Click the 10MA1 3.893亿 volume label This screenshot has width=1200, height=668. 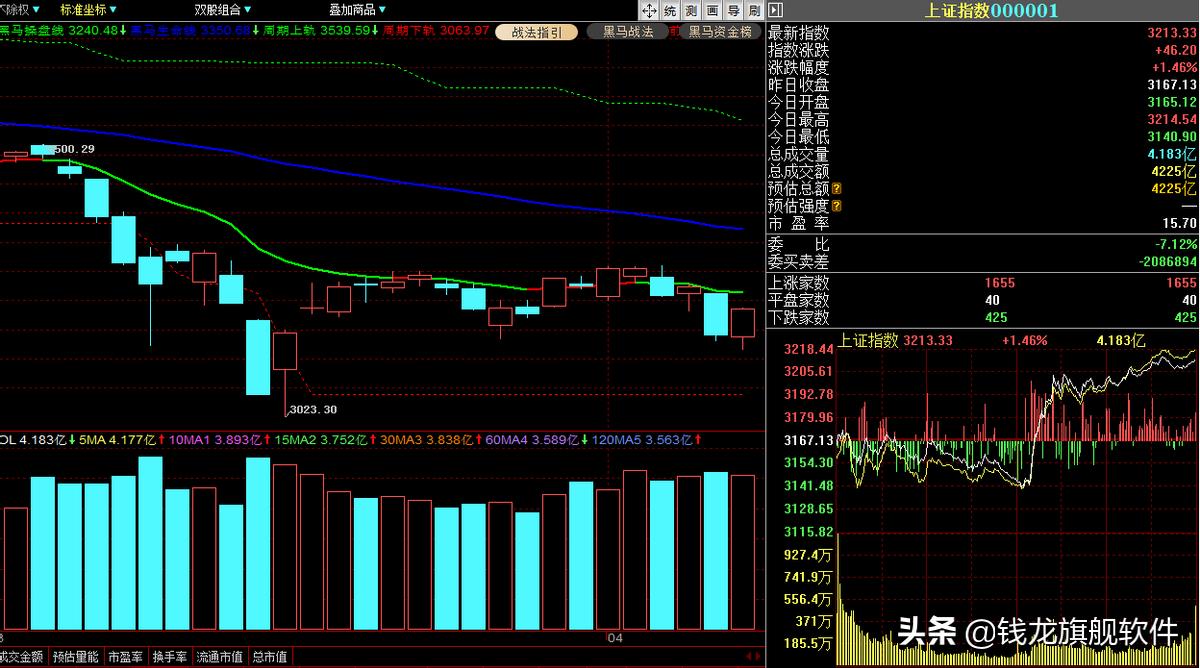(218, 439)
